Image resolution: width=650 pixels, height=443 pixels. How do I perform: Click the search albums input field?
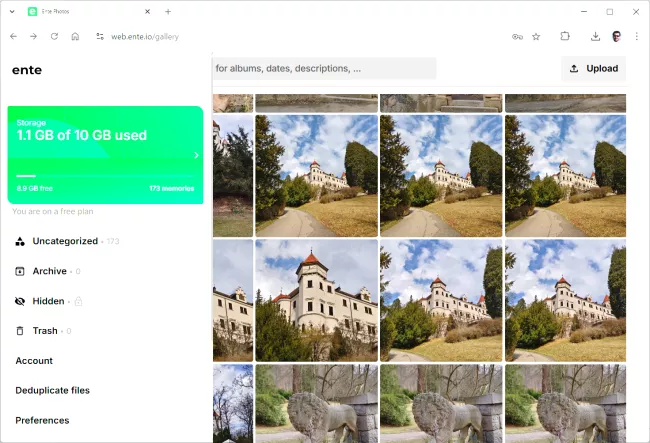tap(324, 69)
